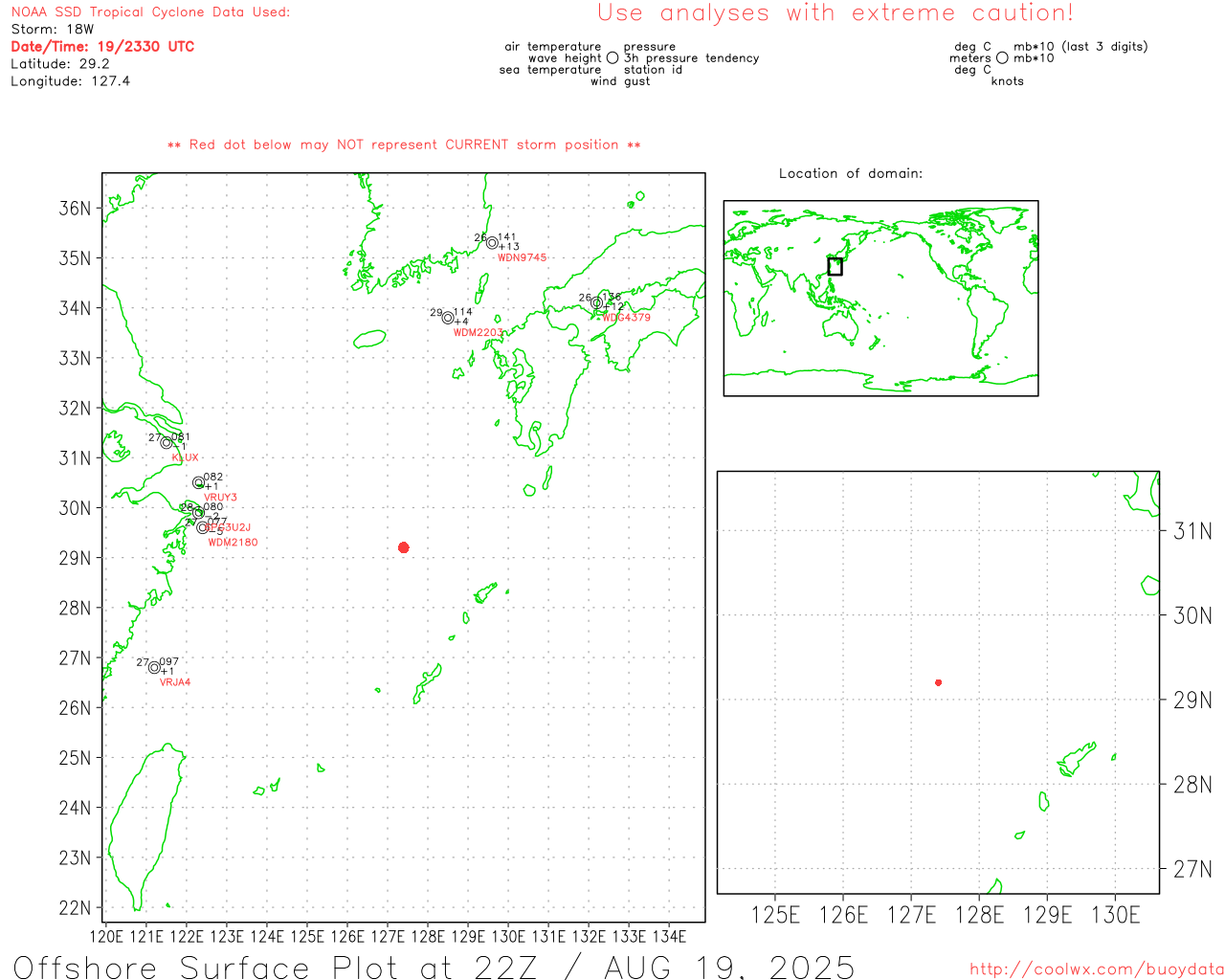Viewport: 1225px width, 980px height.
Task: Click the 141 pressure value near WDN9745
Action: click(x=507, y=237)
